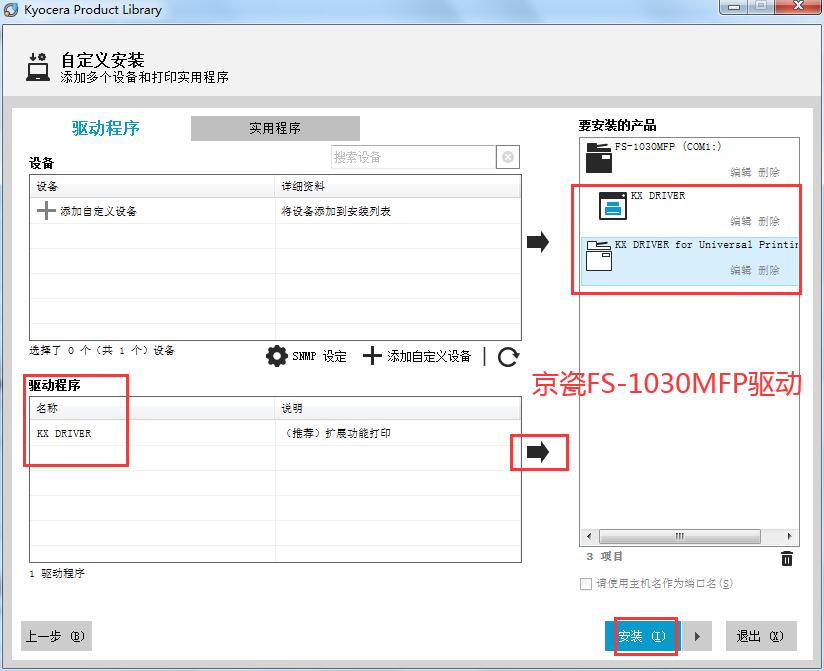
Task: Click the arrow to add selected device to install list
Action: pos(538,242)
